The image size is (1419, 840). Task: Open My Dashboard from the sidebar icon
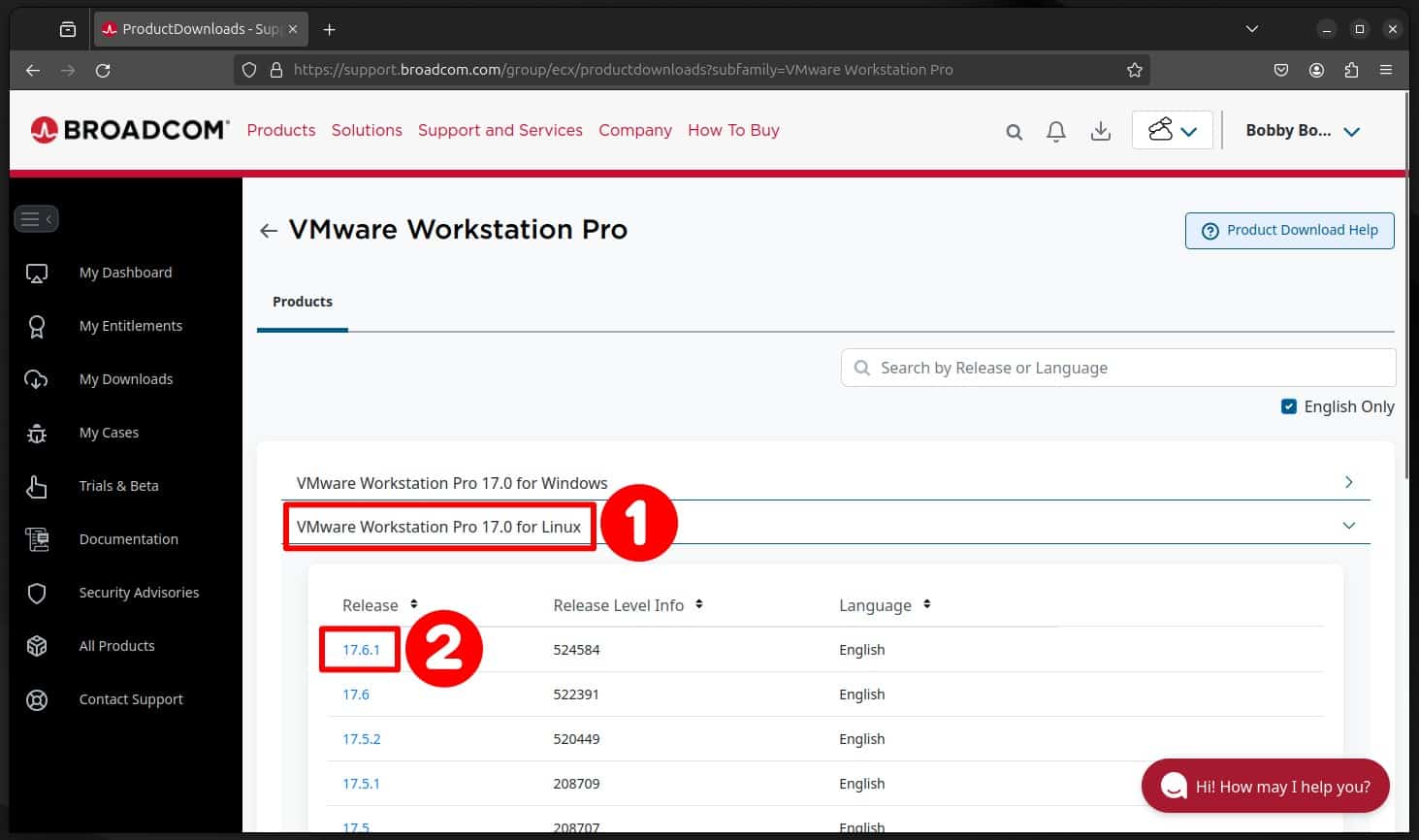[x=36, y=273]
